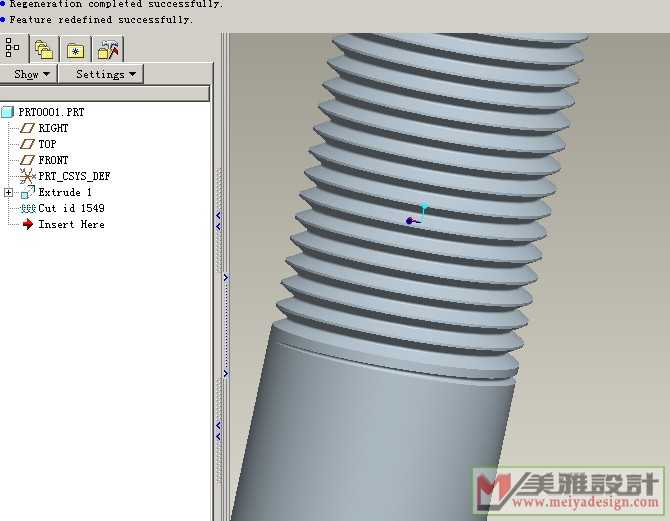670x521 pixels.
Task: Open the Show dropdown menu
Action: [28, 74]
